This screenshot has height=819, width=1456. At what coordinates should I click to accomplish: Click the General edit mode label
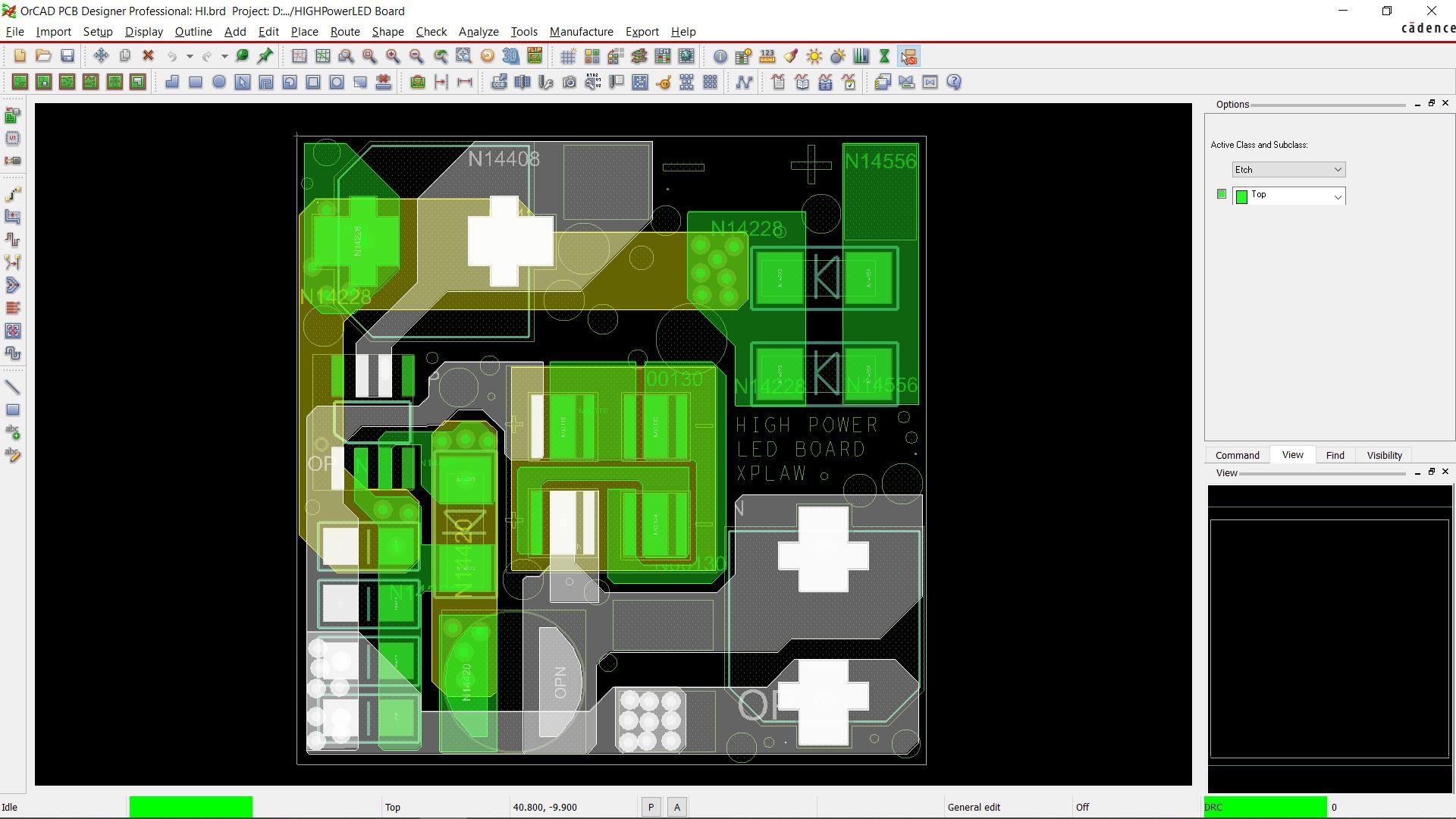tap(974, 808)
